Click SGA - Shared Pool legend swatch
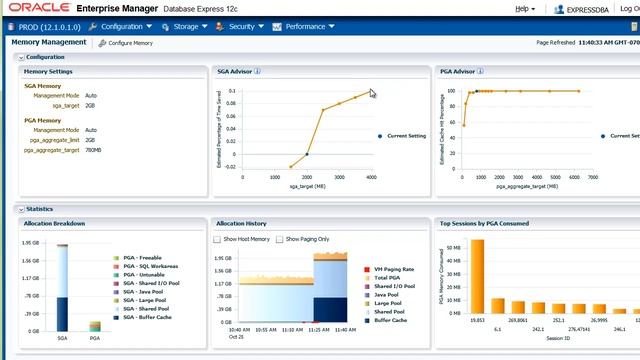The image size is (640, 360). 116,309
